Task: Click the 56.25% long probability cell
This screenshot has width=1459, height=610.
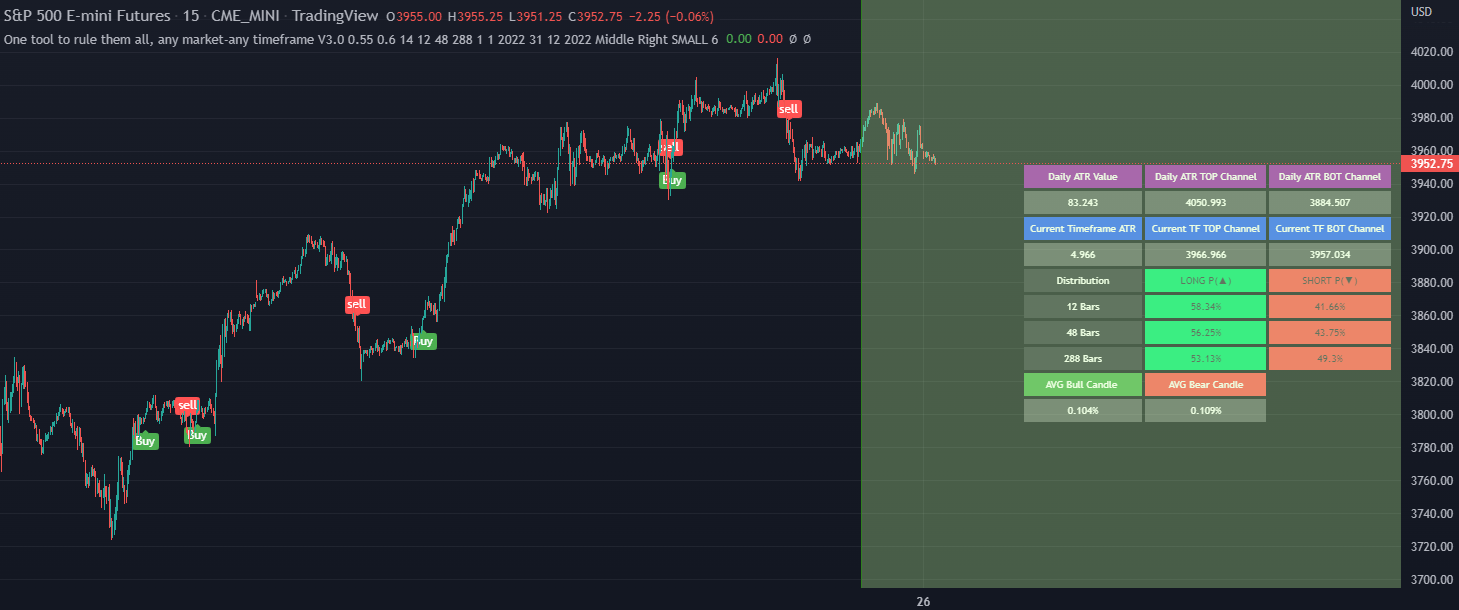Action: click(1205, 333)
